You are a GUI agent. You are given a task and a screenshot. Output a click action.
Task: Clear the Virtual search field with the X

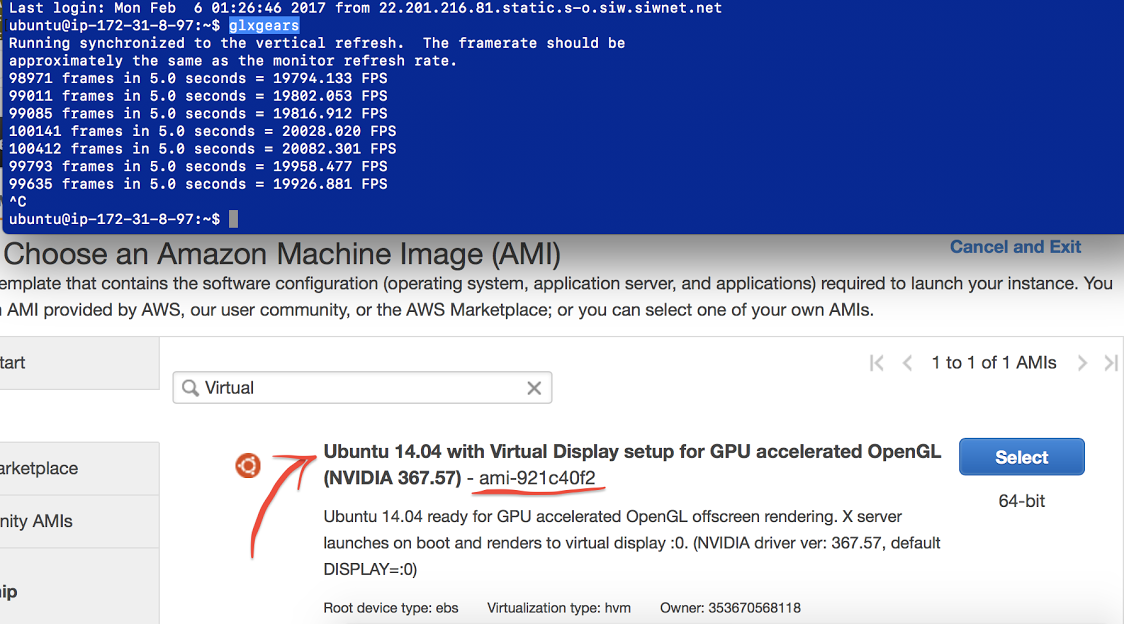534,388
